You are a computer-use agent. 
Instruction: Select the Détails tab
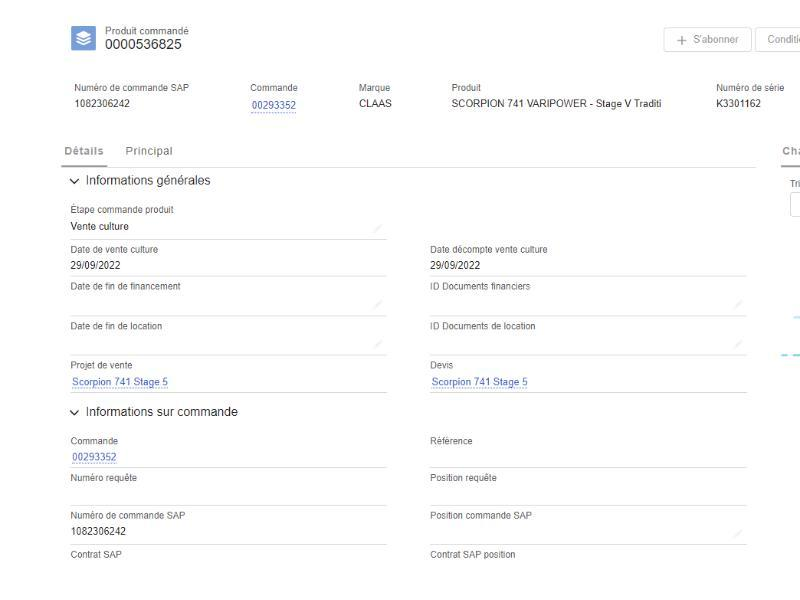(84, 151)
